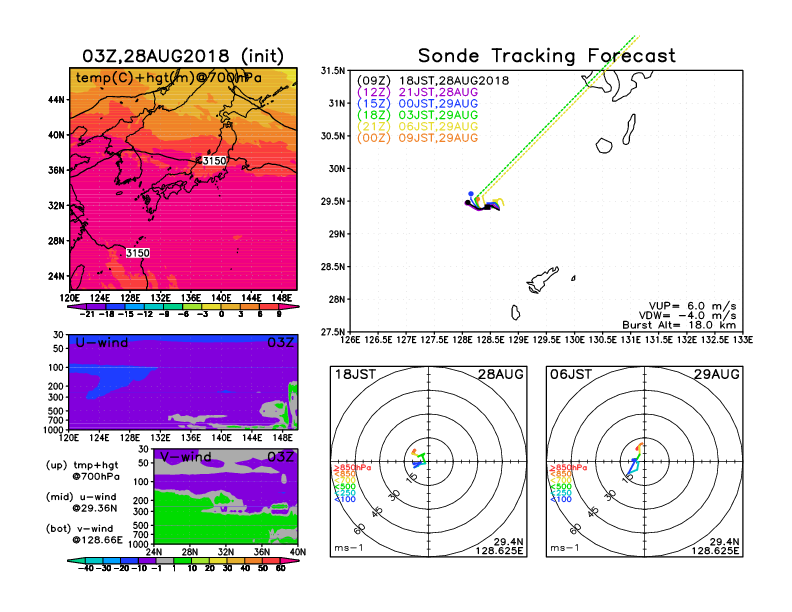Click the 'Burst Alt= 18.0 km' value
Viewport: 792px width, 612px height.
click(x=679, y=325)
